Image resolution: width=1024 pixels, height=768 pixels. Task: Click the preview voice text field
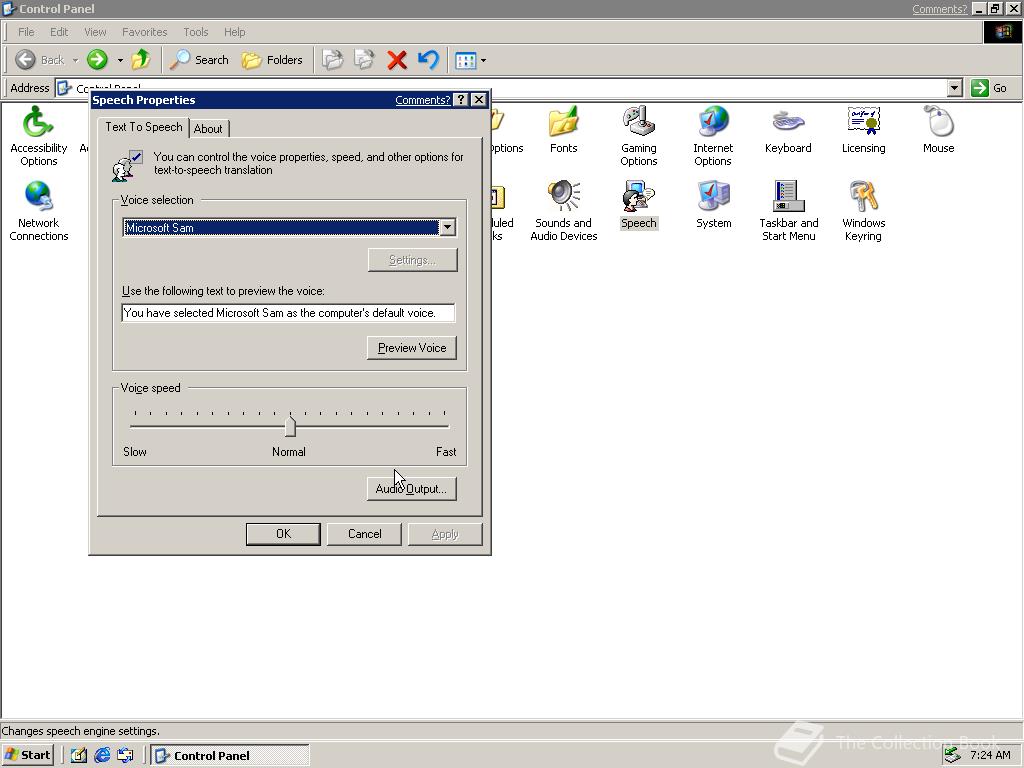pos(289,313)
